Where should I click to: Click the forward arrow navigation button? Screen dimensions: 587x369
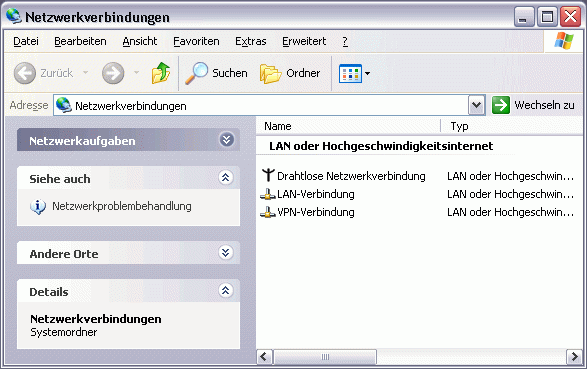(113, 73)
